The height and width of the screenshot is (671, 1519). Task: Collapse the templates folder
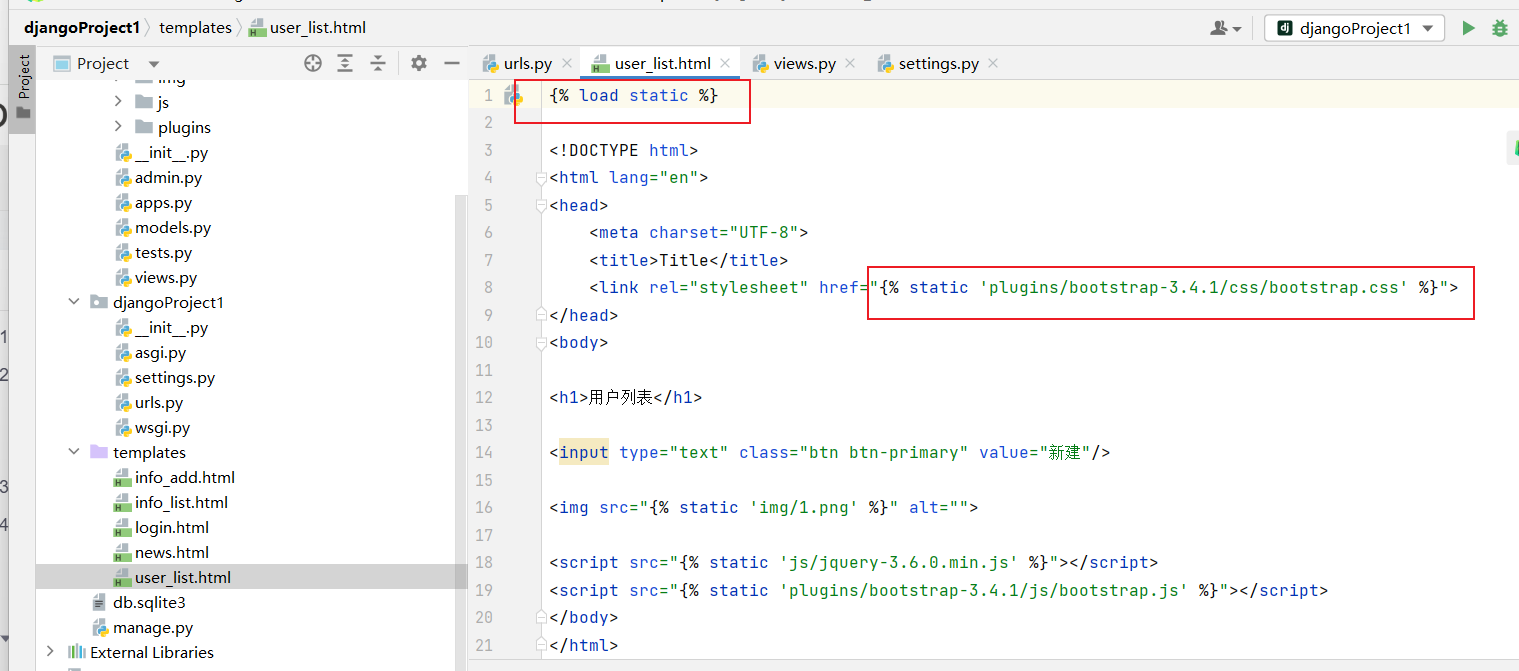pyautogui.click(x=74, y=452)
